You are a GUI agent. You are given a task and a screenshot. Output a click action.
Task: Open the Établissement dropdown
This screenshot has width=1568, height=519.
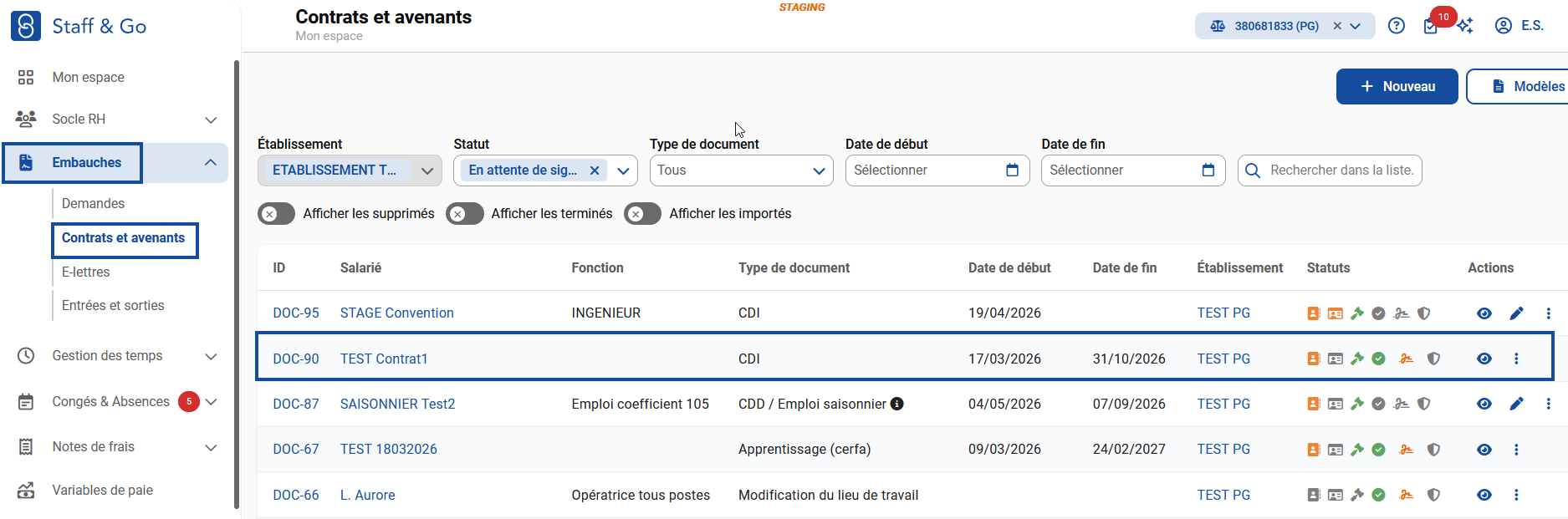point(350,170)
